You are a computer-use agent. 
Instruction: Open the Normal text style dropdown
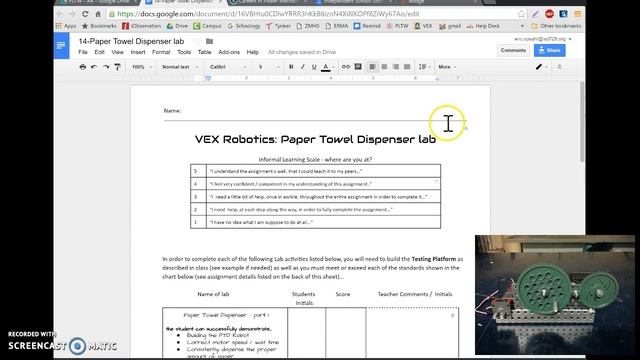pos(180,67)
